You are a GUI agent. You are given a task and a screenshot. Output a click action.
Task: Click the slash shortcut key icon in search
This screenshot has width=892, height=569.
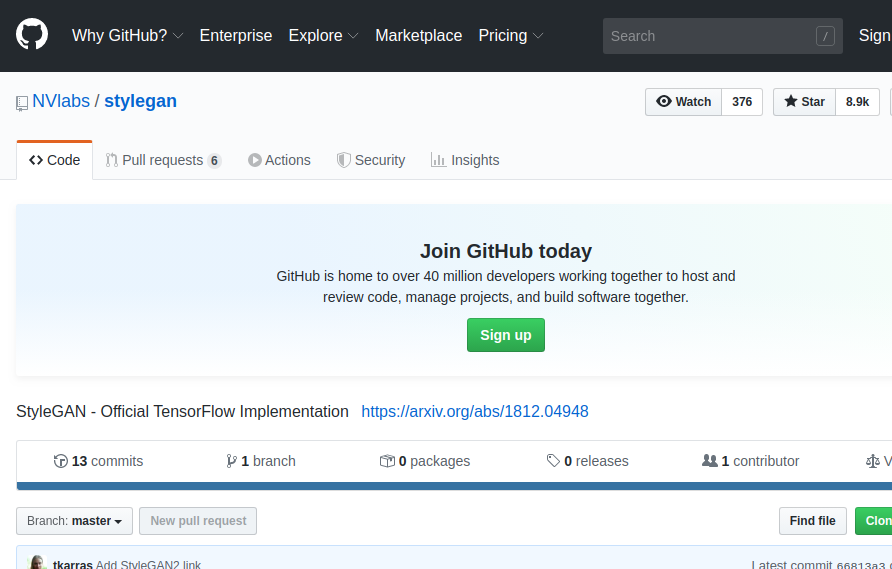coord(825,36)
